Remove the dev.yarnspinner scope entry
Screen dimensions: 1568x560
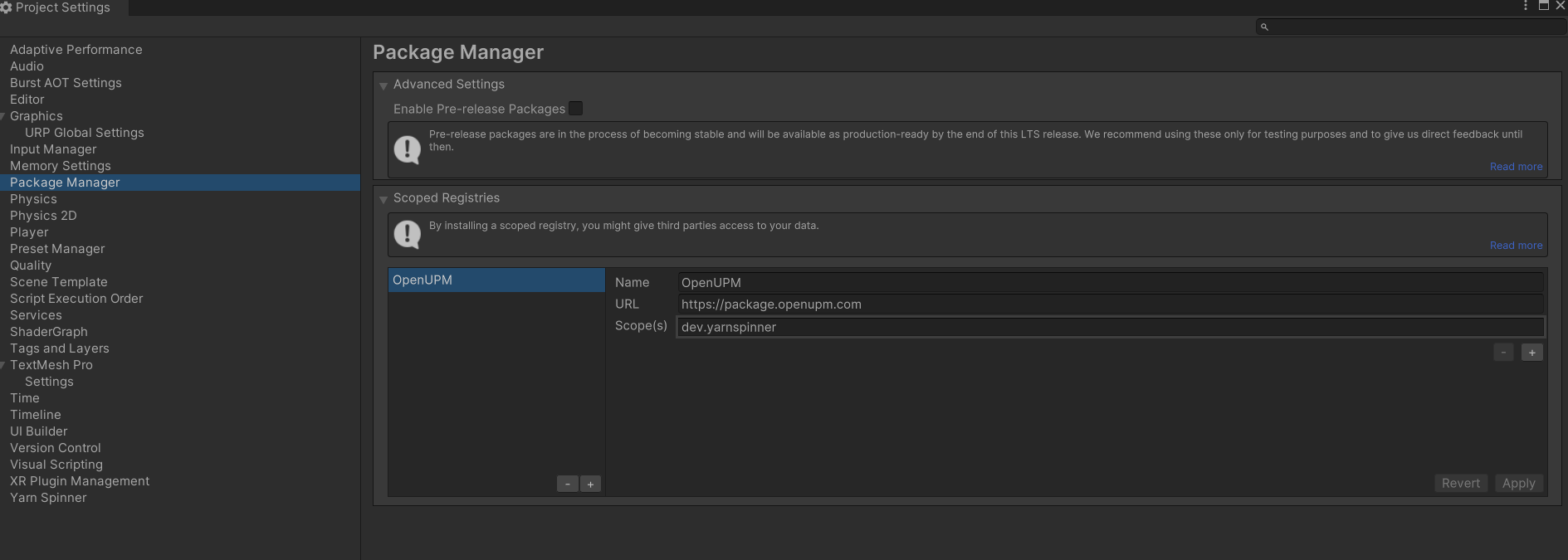[1503, 353]
